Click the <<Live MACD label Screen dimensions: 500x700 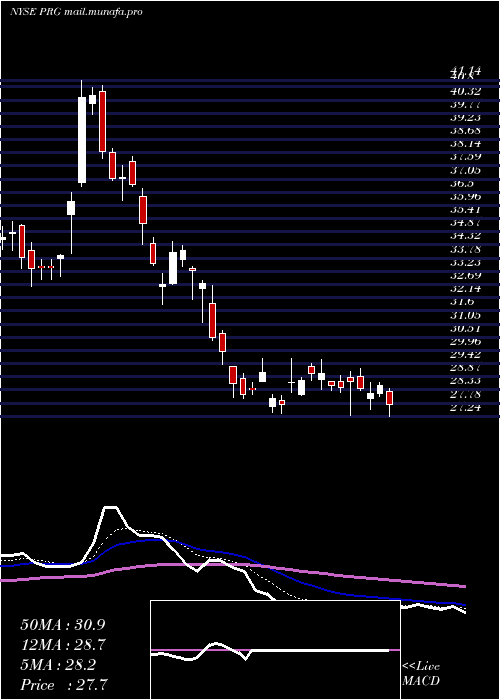pos(421,673)
